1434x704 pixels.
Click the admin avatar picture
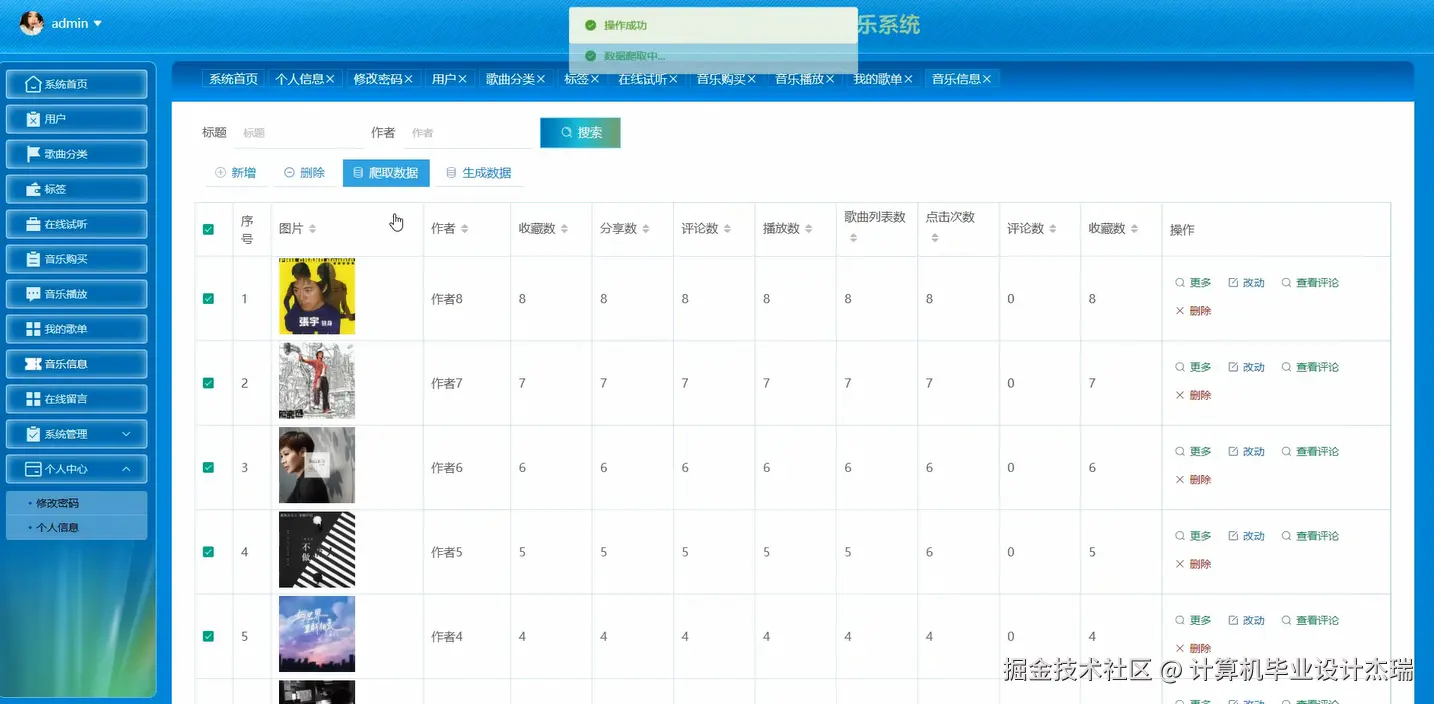(32, 23)
